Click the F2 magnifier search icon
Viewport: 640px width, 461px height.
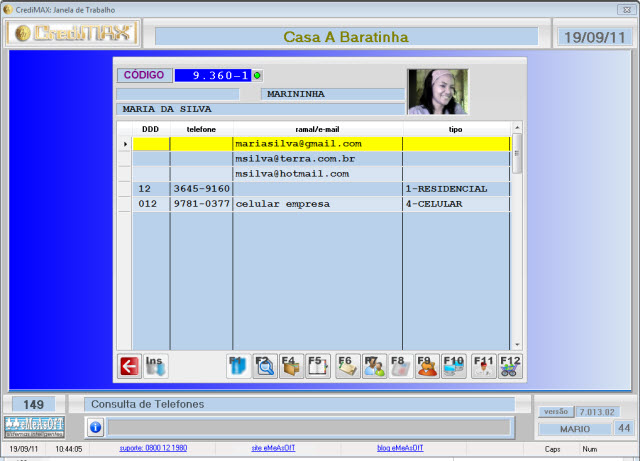pos(265,366)
